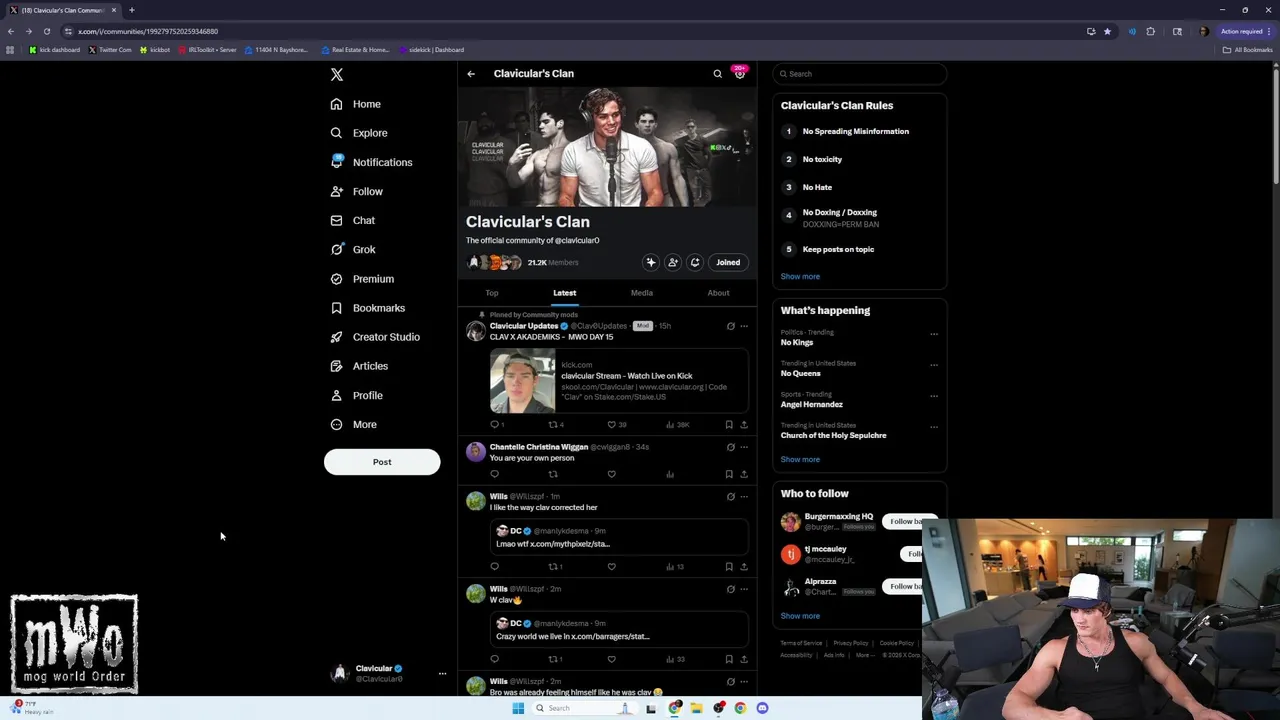Bookmark Chantelle Christina Wiggan's post
This screenshot has height=720, width=1280.
729,474
